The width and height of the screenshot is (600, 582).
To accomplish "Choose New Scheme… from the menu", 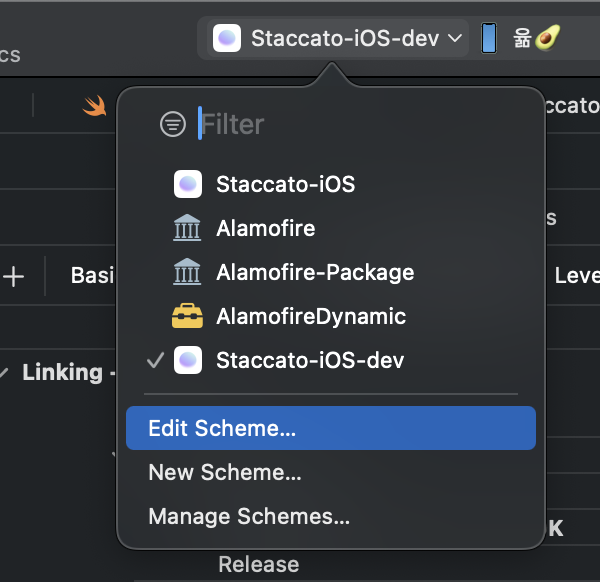I will coord(225,472).
